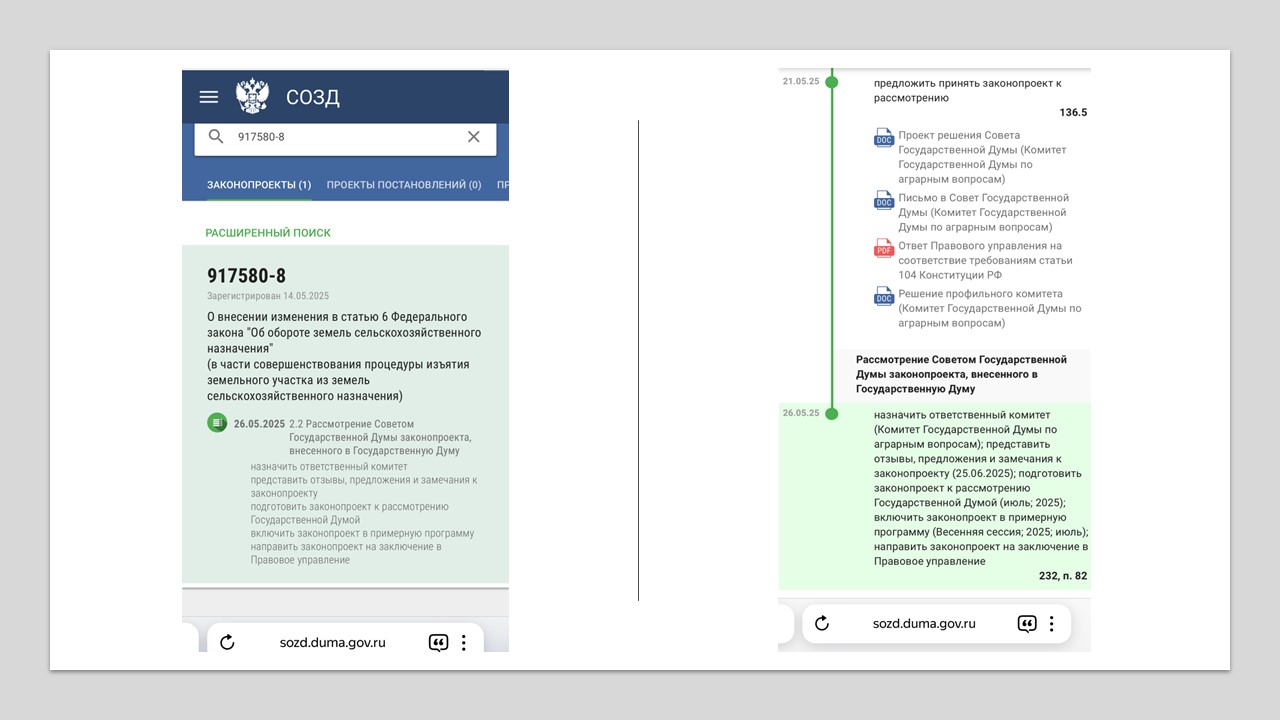The image size is (1280, 720).
Task: Open DOC icon for Проект решения Совета
Action: coord(884,138)
